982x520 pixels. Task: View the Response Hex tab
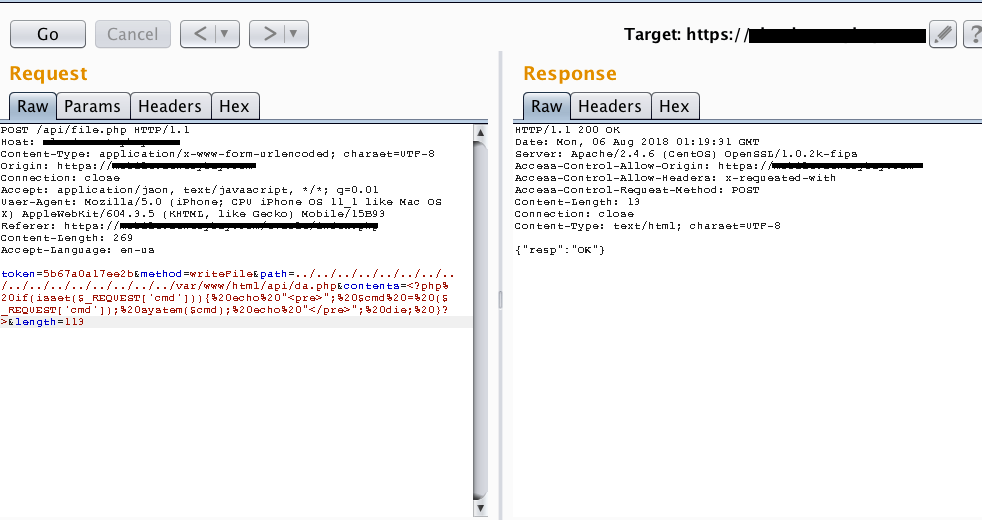click(674, 106)
